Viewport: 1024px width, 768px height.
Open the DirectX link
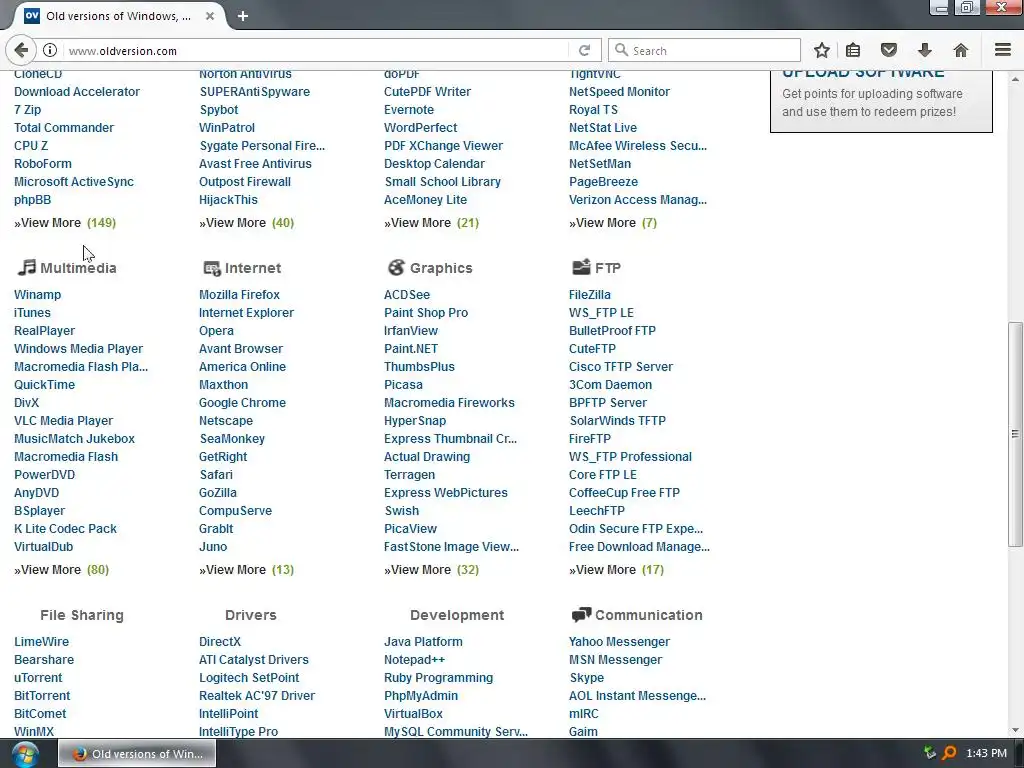(219, 642)
